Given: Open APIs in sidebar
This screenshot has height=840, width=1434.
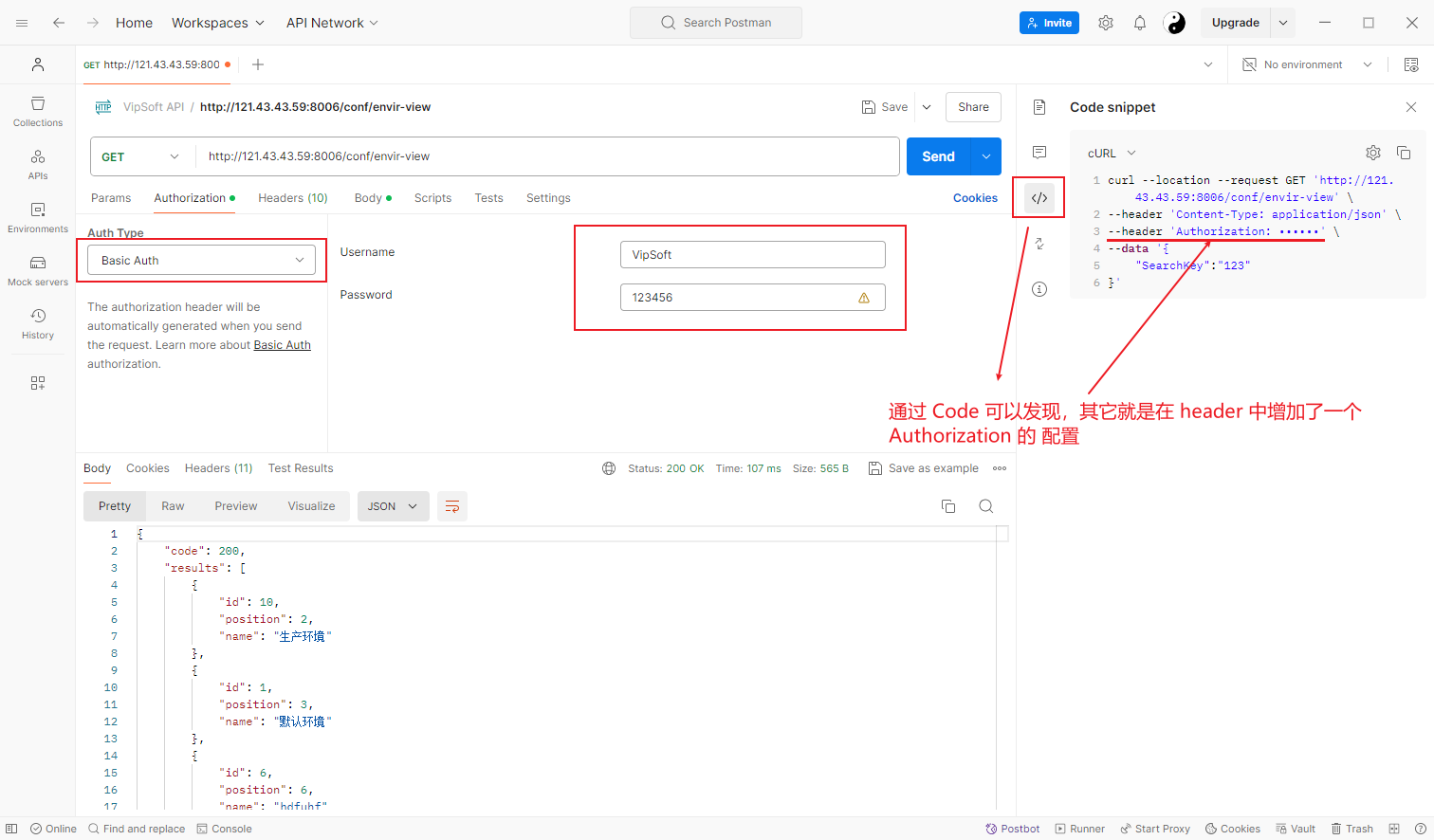Looking at the screenshot, I should pyautogui.click(x=38, y=165).
